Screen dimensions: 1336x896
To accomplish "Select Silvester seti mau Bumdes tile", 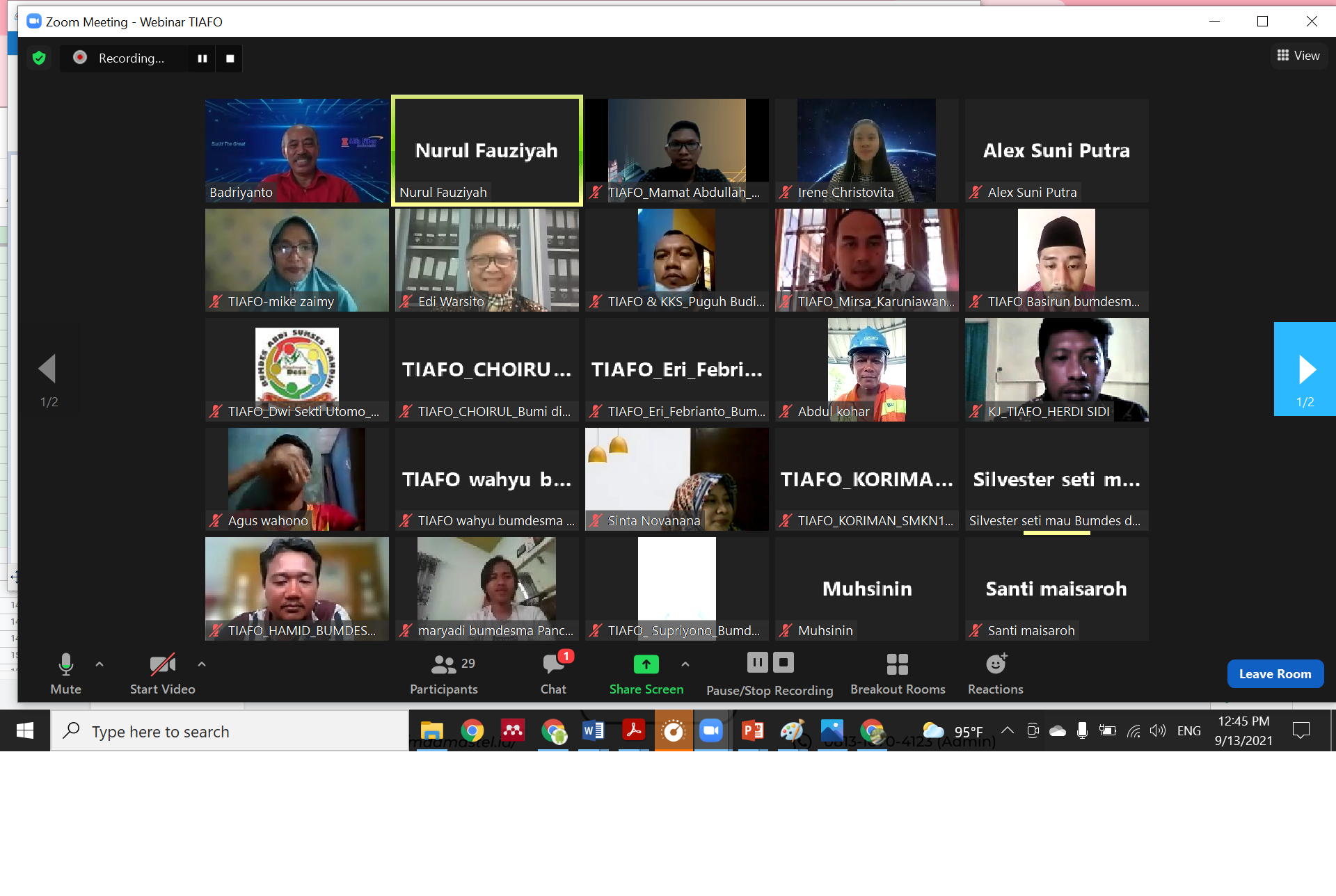I will pyautogui.click(x=1056, y=479).
